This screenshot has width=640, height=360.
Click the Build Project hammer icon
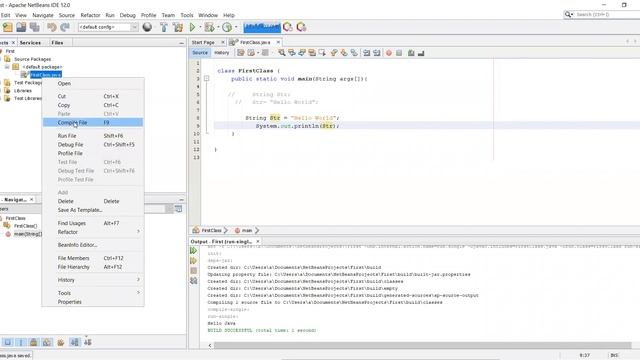coord(164,27)
